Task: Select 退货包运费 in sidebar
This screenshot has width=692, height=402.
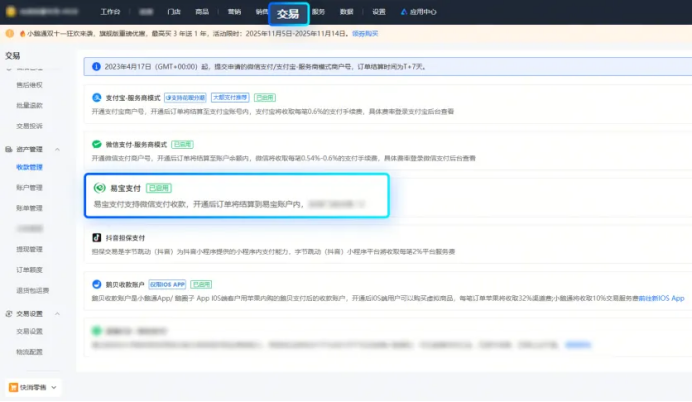Action: [x=33, y=290]
